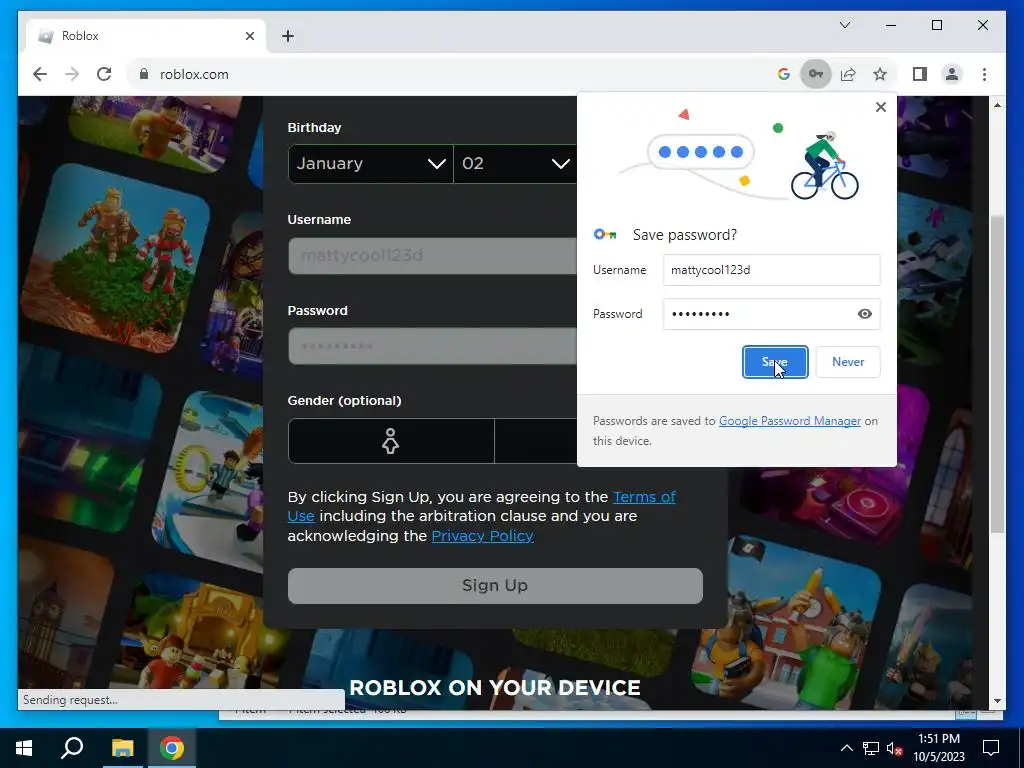Click the key icon beside Save password?
The height and width of the screenshot is (768, 1024).
click(x=605, y=234)
